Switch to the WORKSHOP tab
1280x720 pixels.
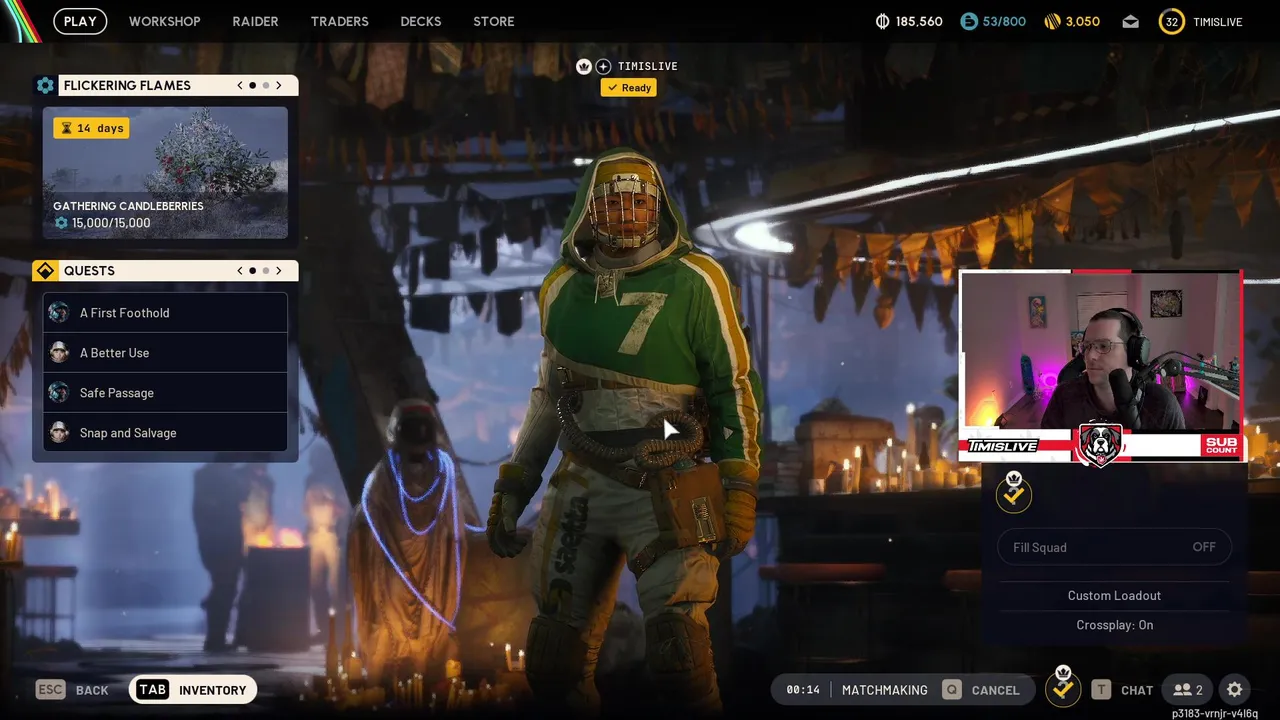(164, 21)
